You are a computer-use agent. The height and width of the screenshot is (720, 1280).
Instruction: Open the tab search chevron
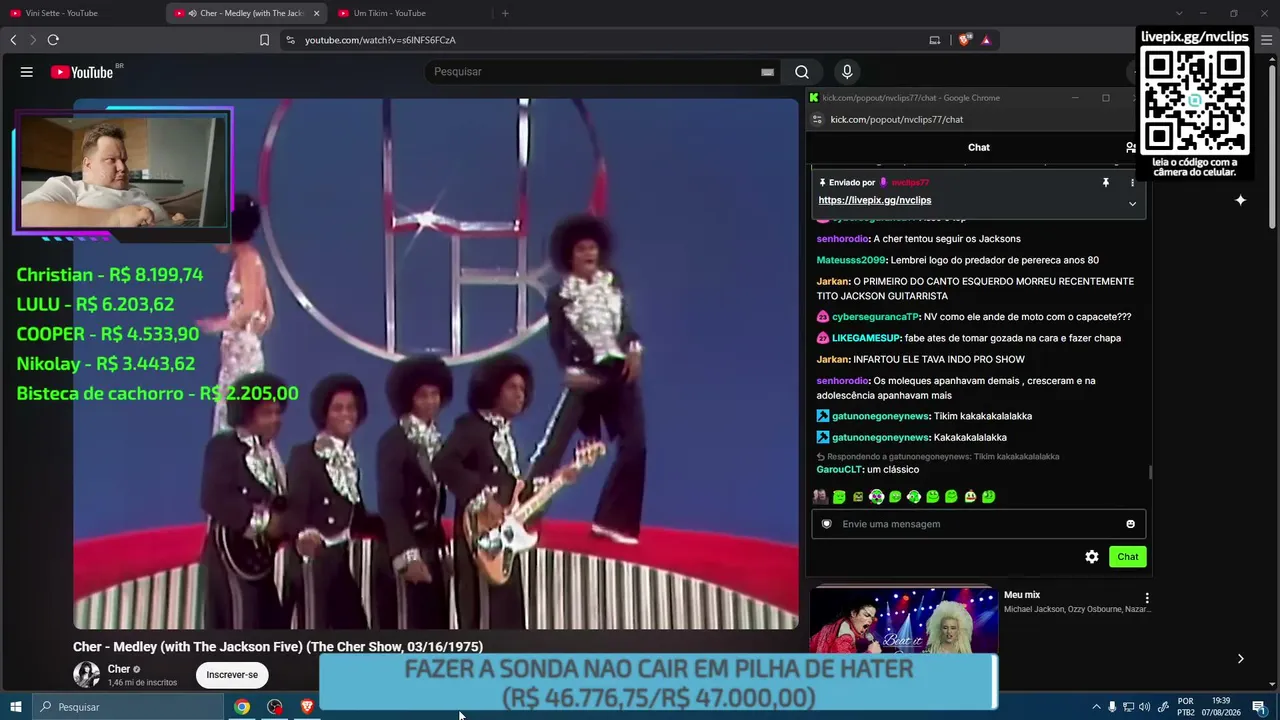(1179, 13)
